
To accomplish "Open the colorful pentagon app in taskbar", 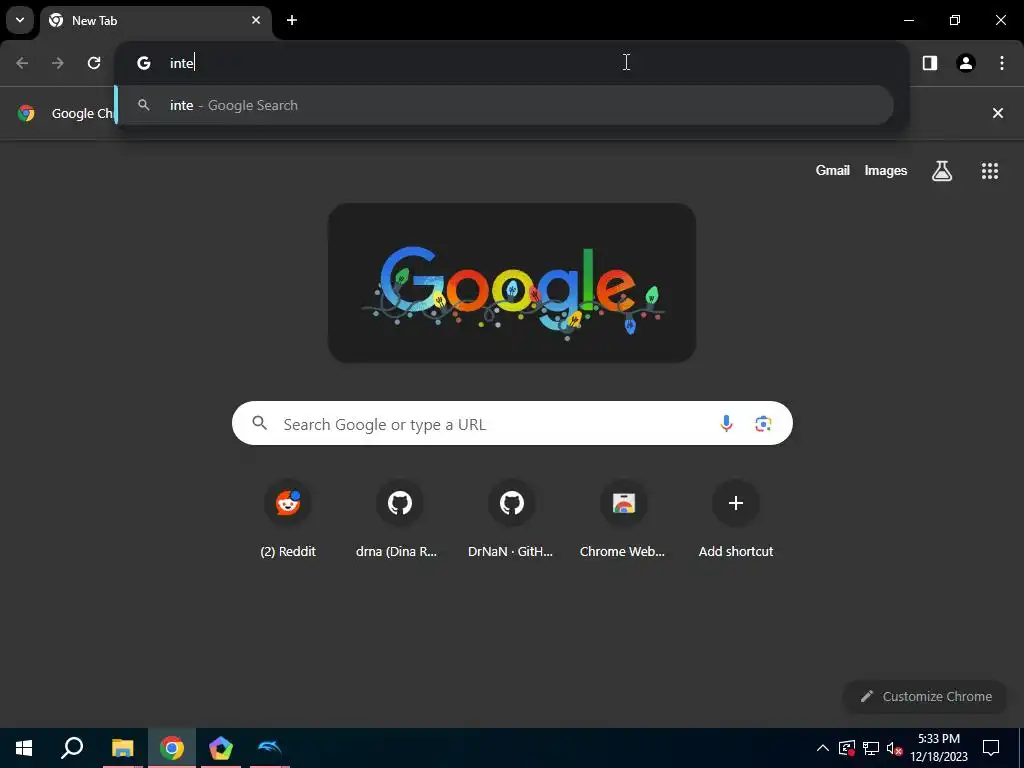I will 221,748.
